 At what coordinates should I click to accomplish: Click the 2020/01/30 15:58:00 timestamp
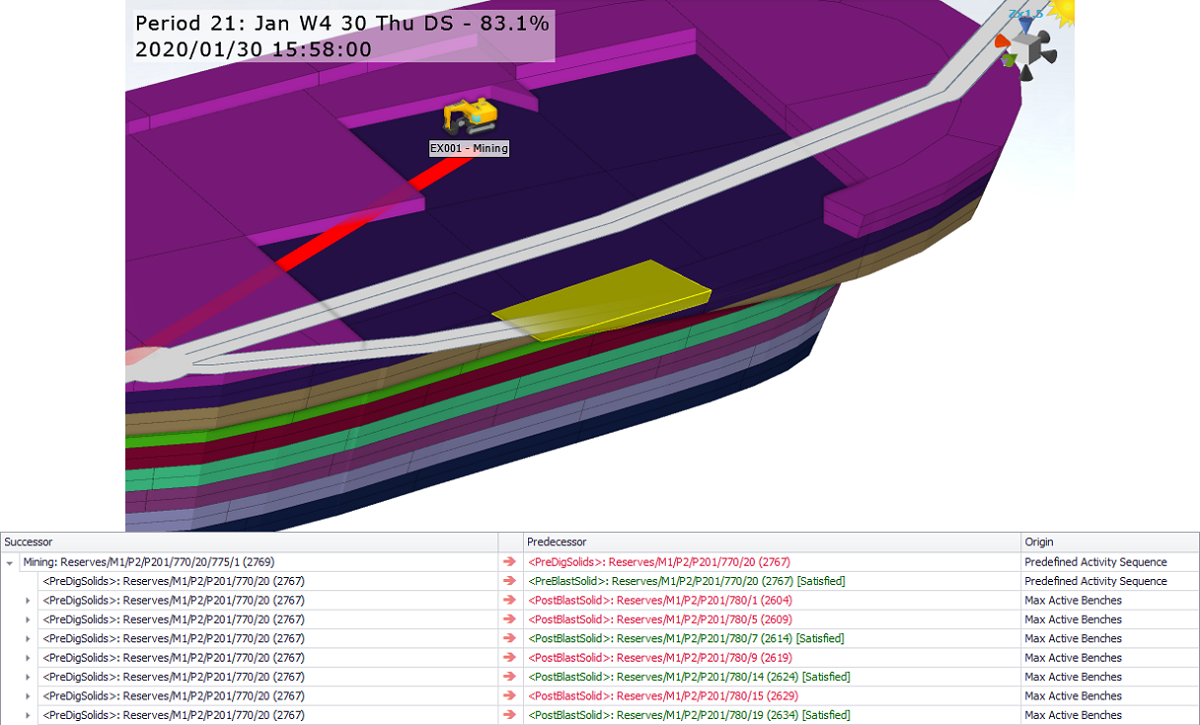pyautogui.click(x=253, y=49)
